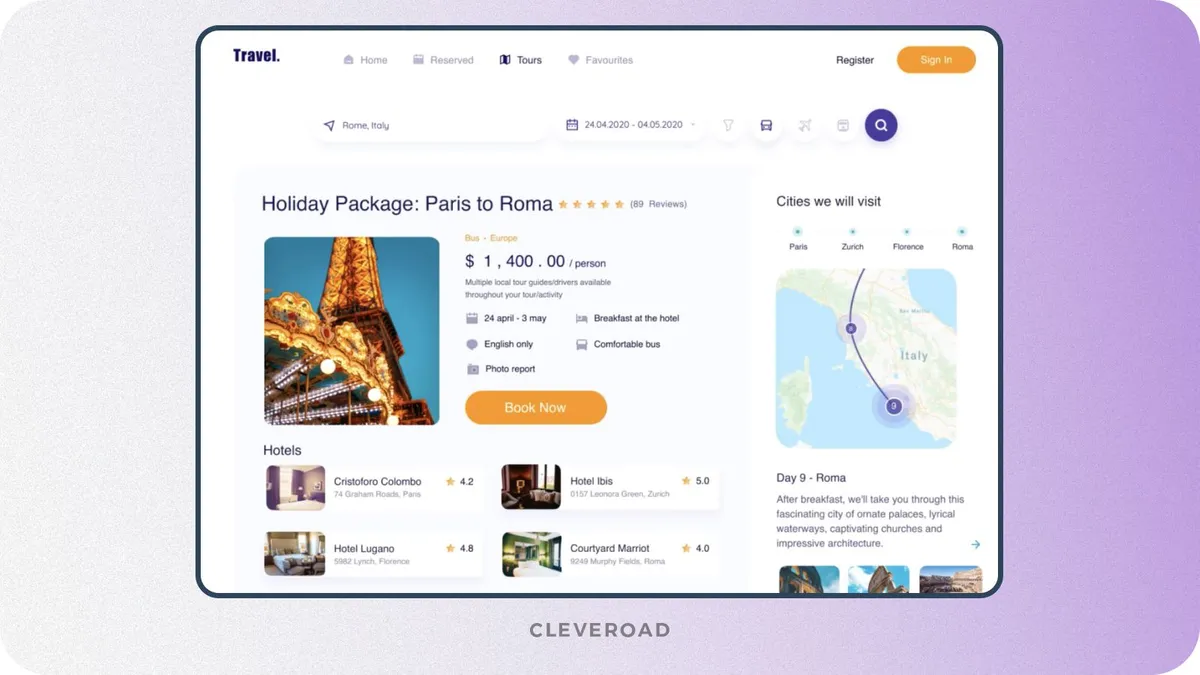Image resolution: width=1200 pixels, height=675 pixels.
Task: Click the 4.8 rating star of Hotel Lugano
Action: pyautogui.click(x=450, y=548)
